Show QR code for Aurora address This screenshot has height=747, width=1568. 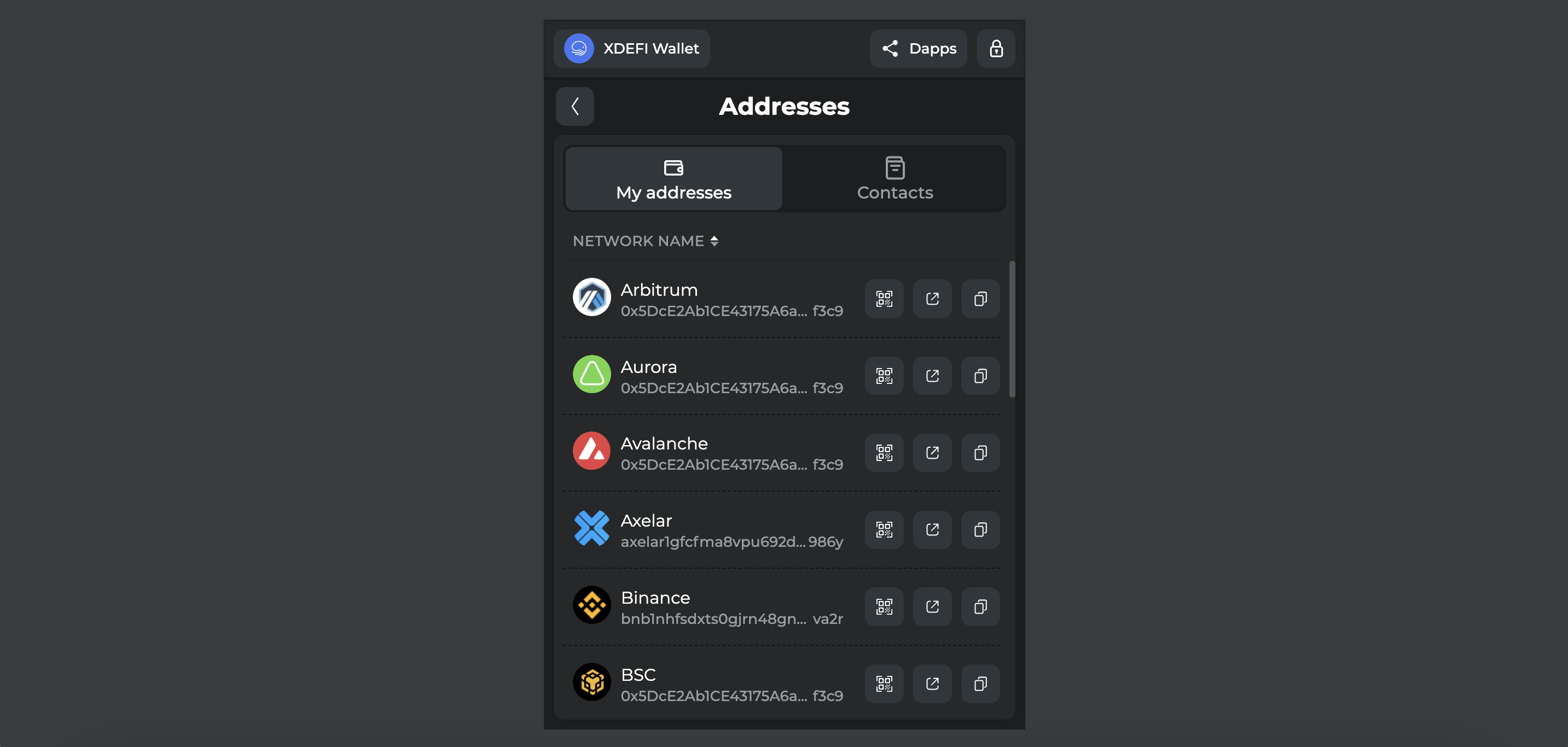884,376
